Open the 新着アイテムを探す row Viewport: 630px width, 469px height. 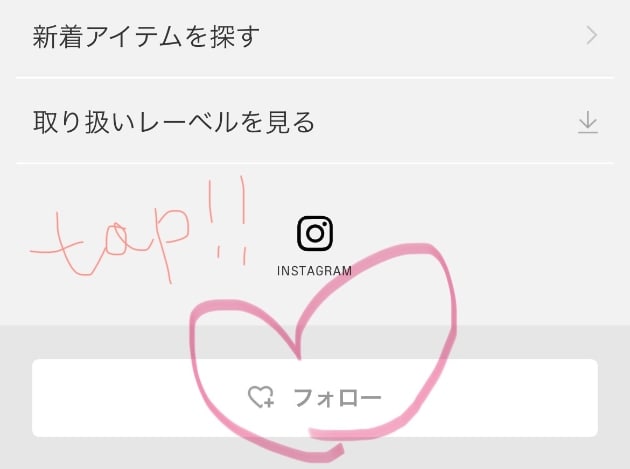pos(315,36)
